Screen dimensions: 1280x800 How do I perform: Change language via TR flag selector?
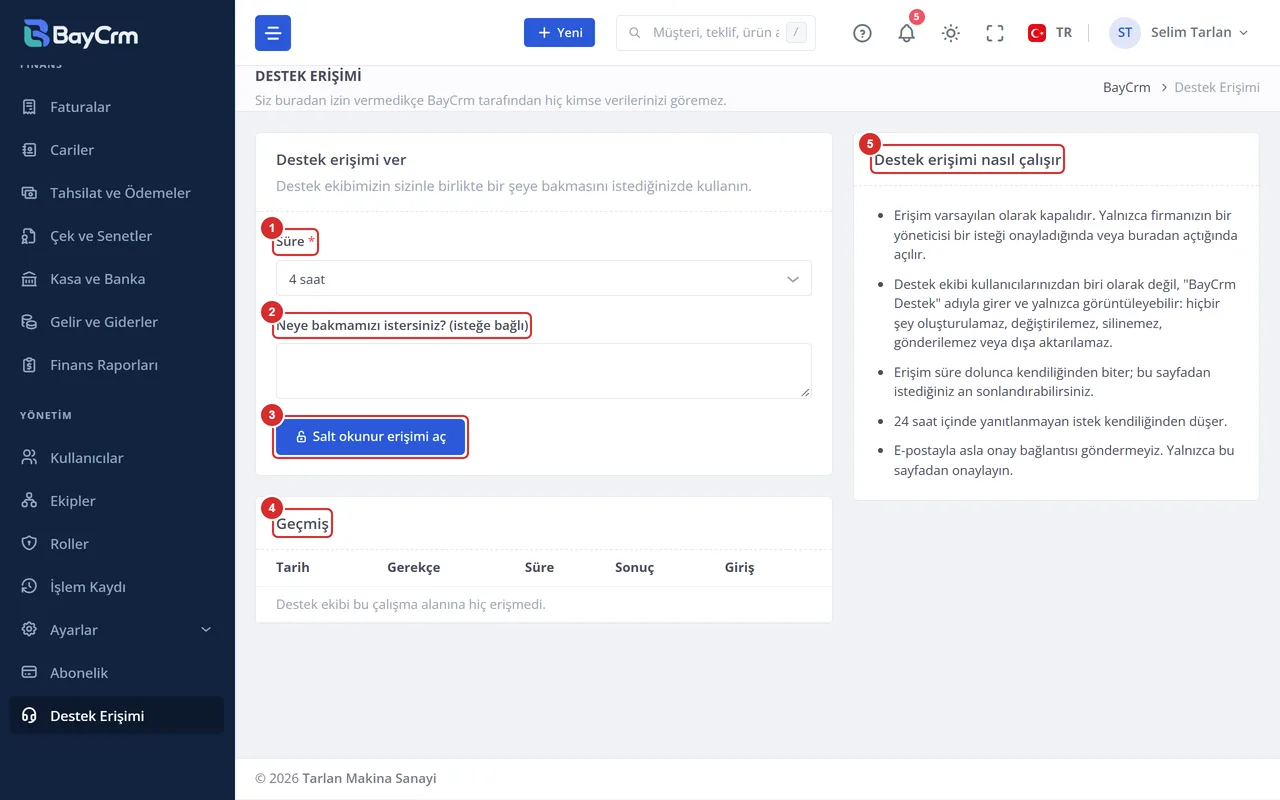pos(1050,33)
